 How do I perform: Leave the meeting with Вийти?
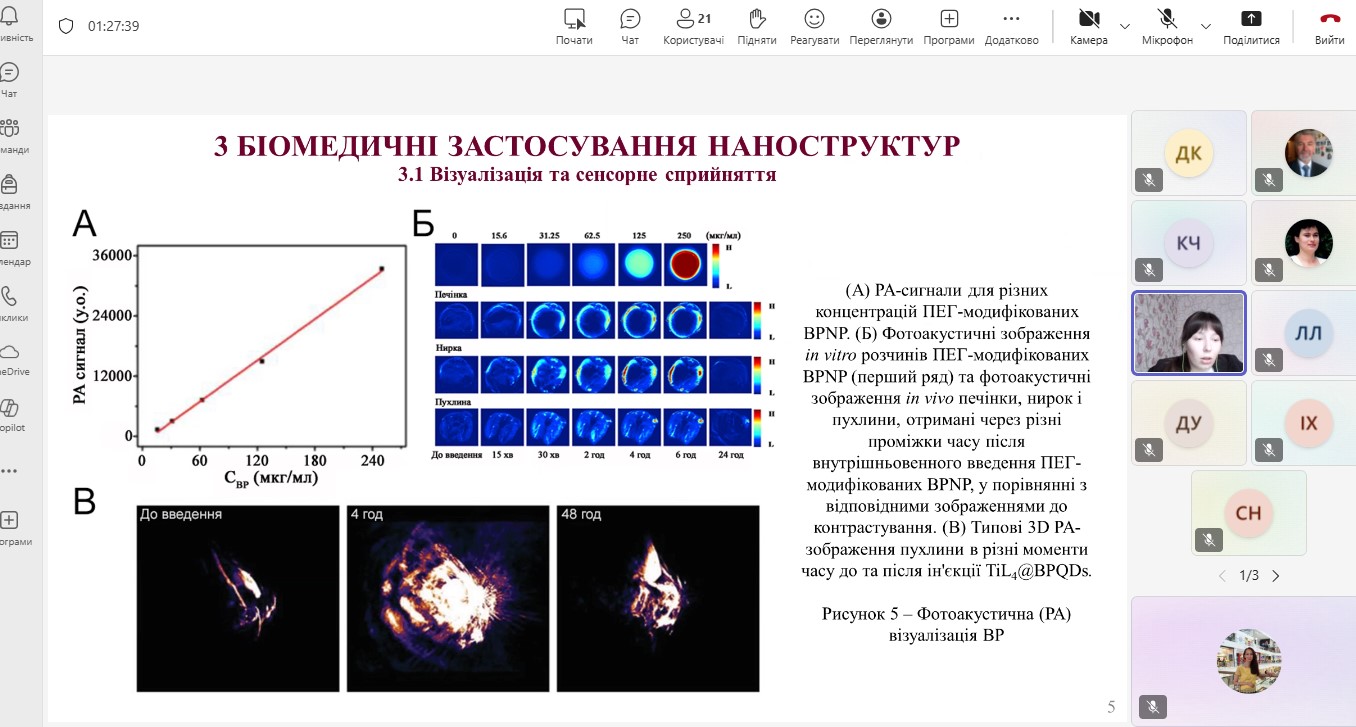[x=1329, y=27]
